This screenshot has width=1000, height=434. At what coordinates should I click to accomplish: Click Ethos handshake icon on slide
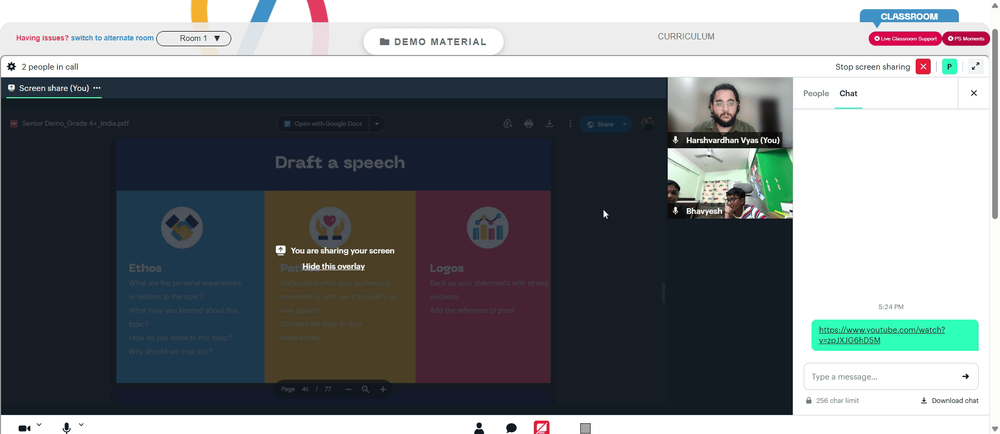tap(182, 228)
